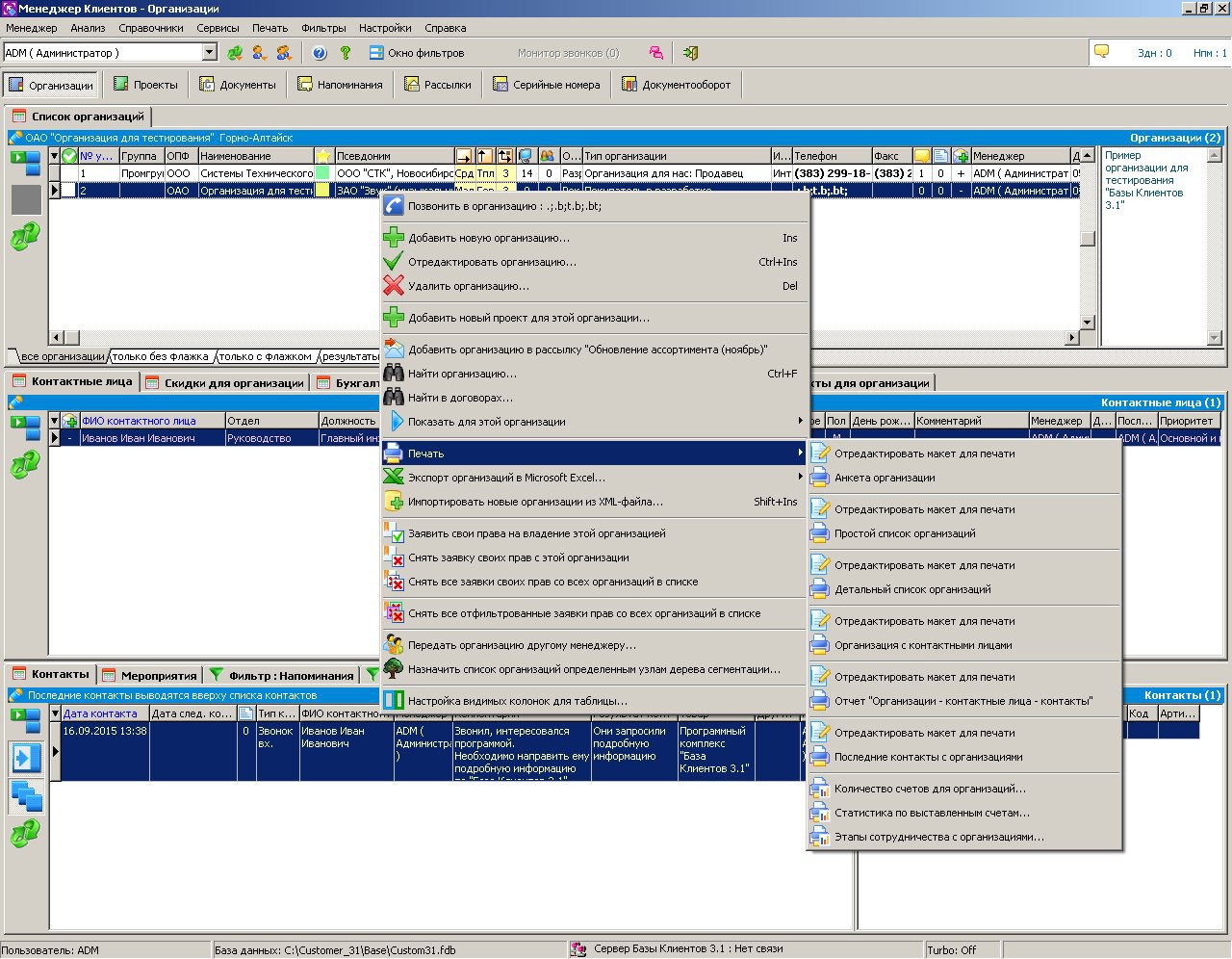The height and width of the screenshot is (959, 1232).
Task: Click the blue help question mark icon
Action: (320, 53)
